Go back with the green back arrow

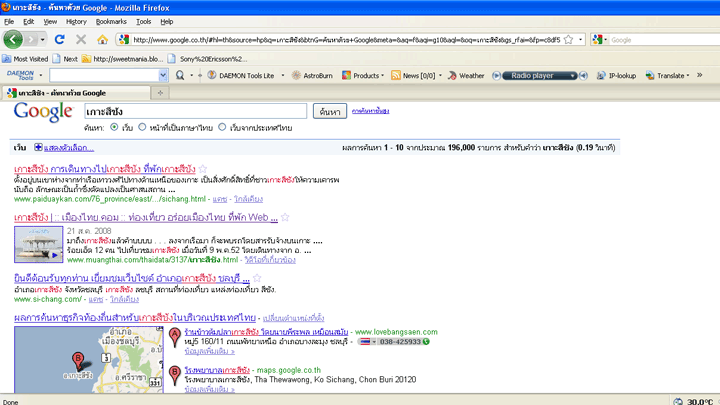(13, 39)
